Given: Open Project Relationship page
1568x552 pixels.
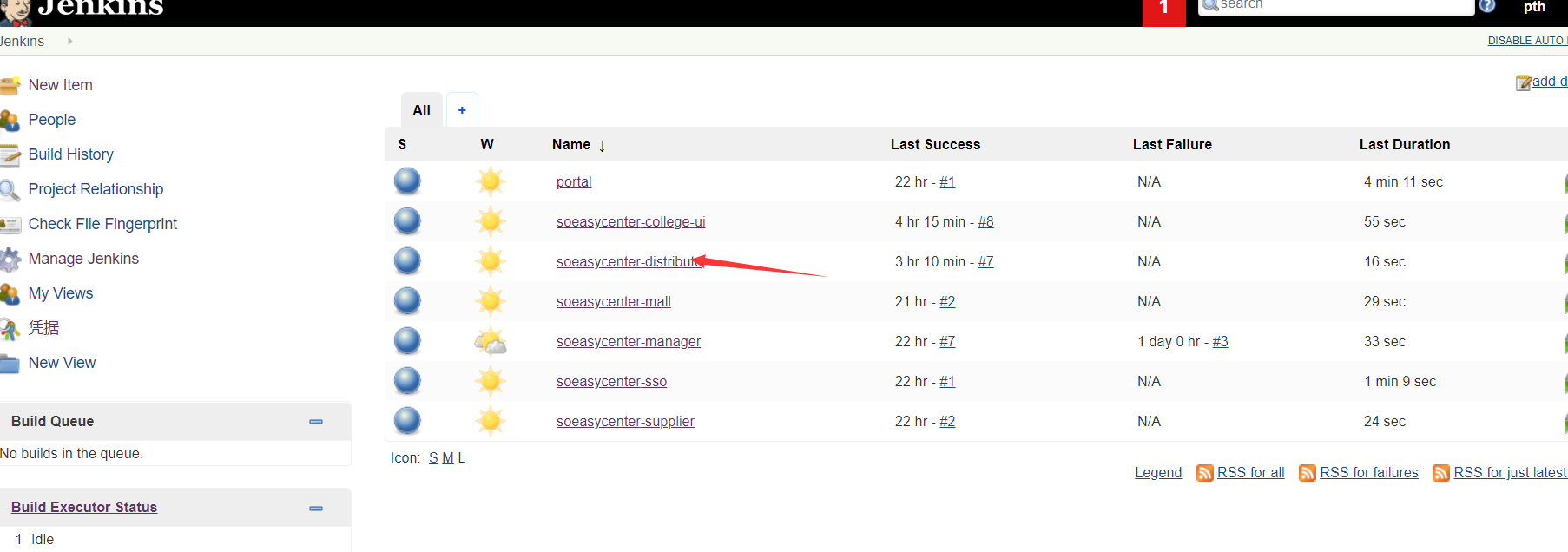Looking at the screenshot, I should [x=96, y=189].
